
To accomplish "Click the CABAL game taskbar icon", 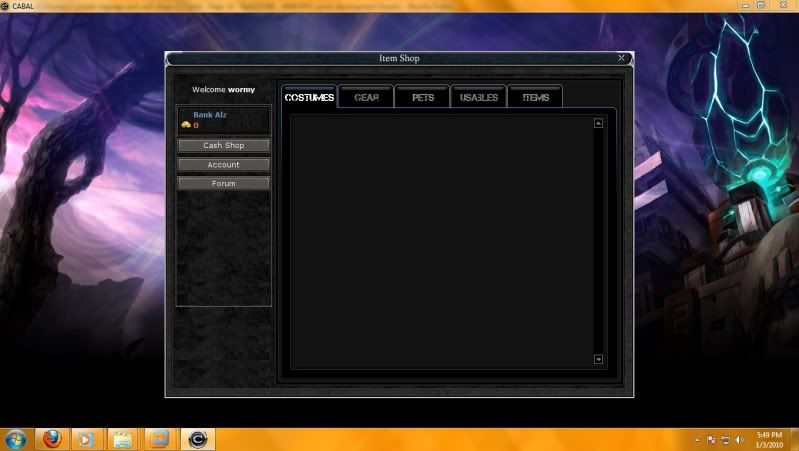I will pyautogui.click(x=197, y=439).
